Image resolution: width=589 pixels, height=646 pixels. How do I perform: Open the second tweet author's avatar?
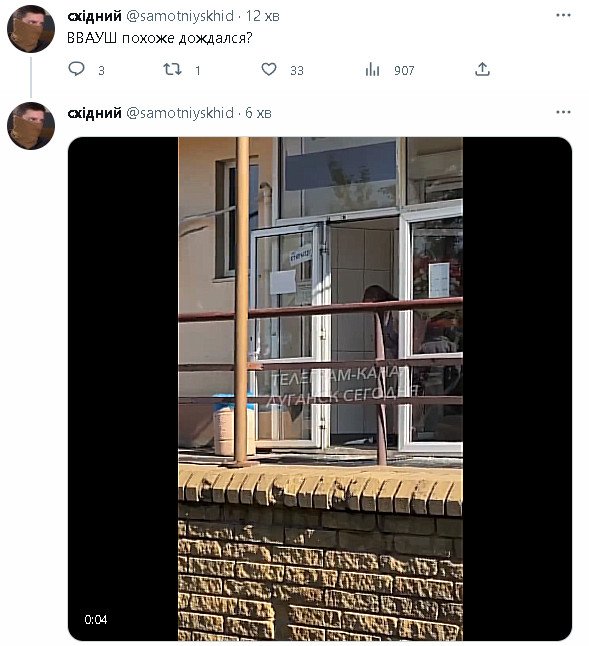click(31, 126)
